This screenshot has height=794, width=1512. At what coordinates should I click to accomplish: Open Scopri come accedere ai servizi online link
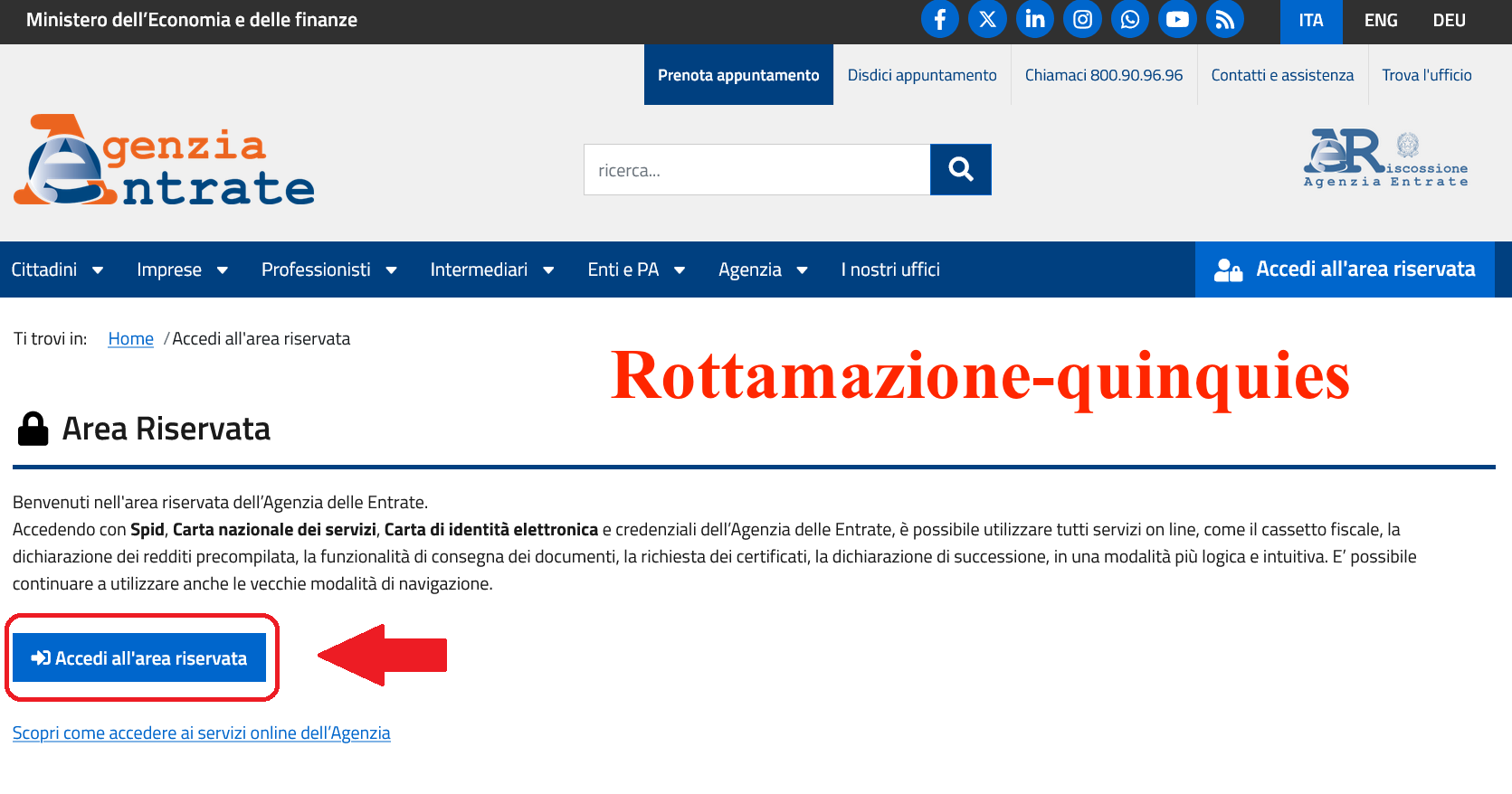[202, 733]
